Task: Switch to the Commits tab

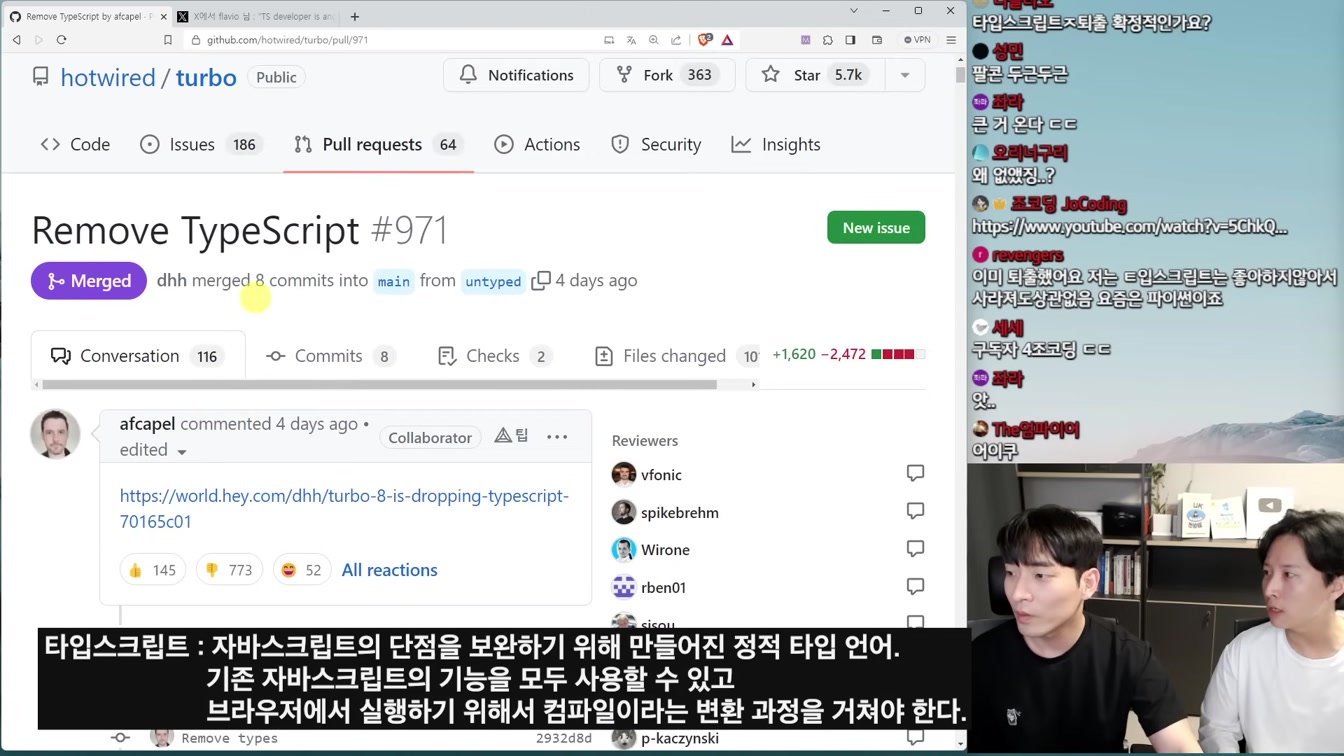Action: (330, 356)
